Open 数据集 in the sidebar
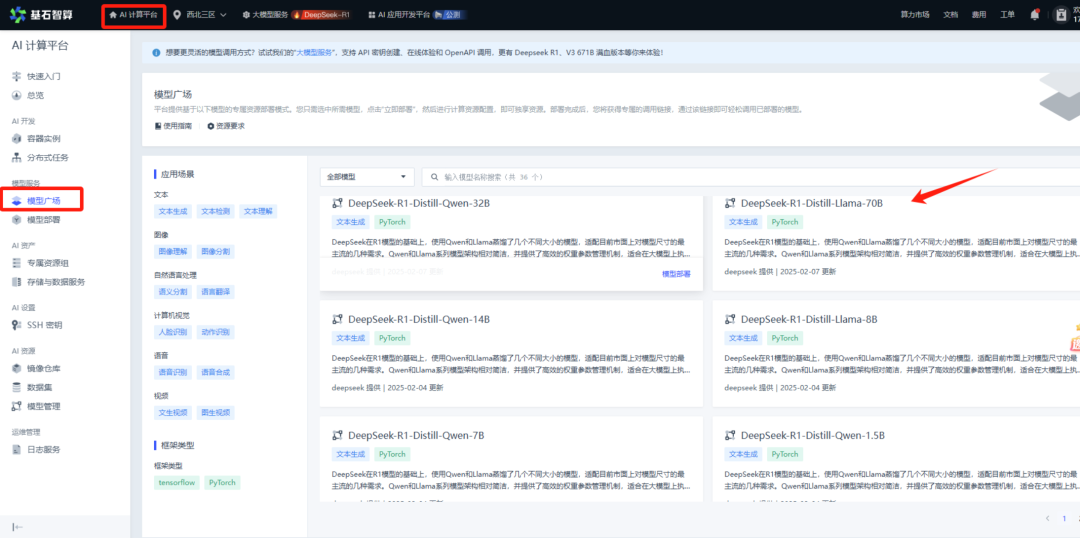 [x=40, y=386]
